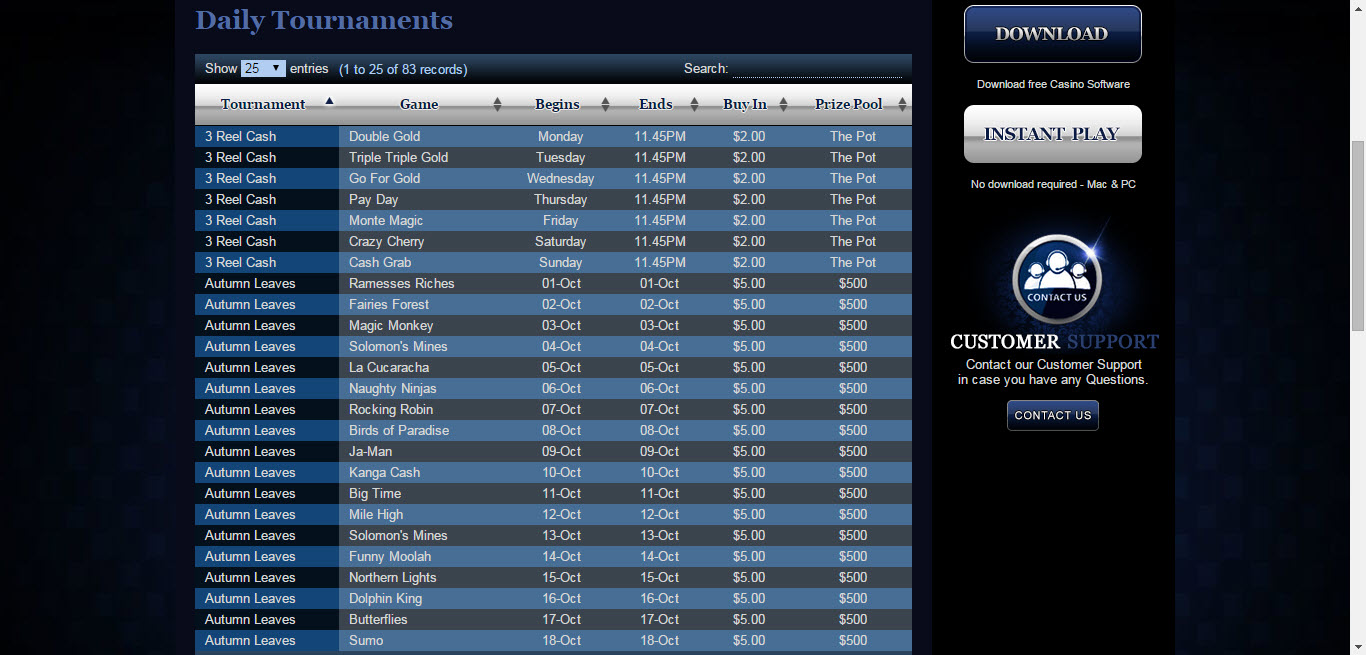Sort by Prize Pool column arrows
Image resolution: width=1366 pixels, height=655 pixels.
tap(902, 104)
